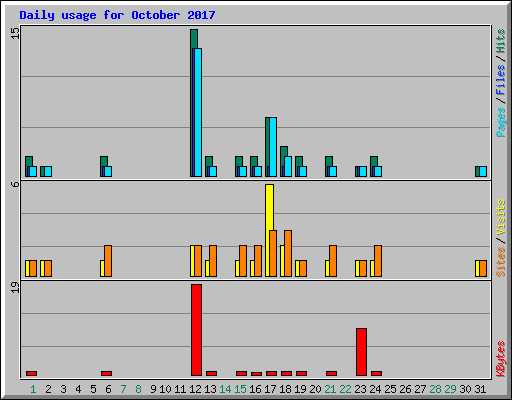Click the orange Sites bar for day 24
The width and height of the screenshot is (512, 400).
coord(378,261)
